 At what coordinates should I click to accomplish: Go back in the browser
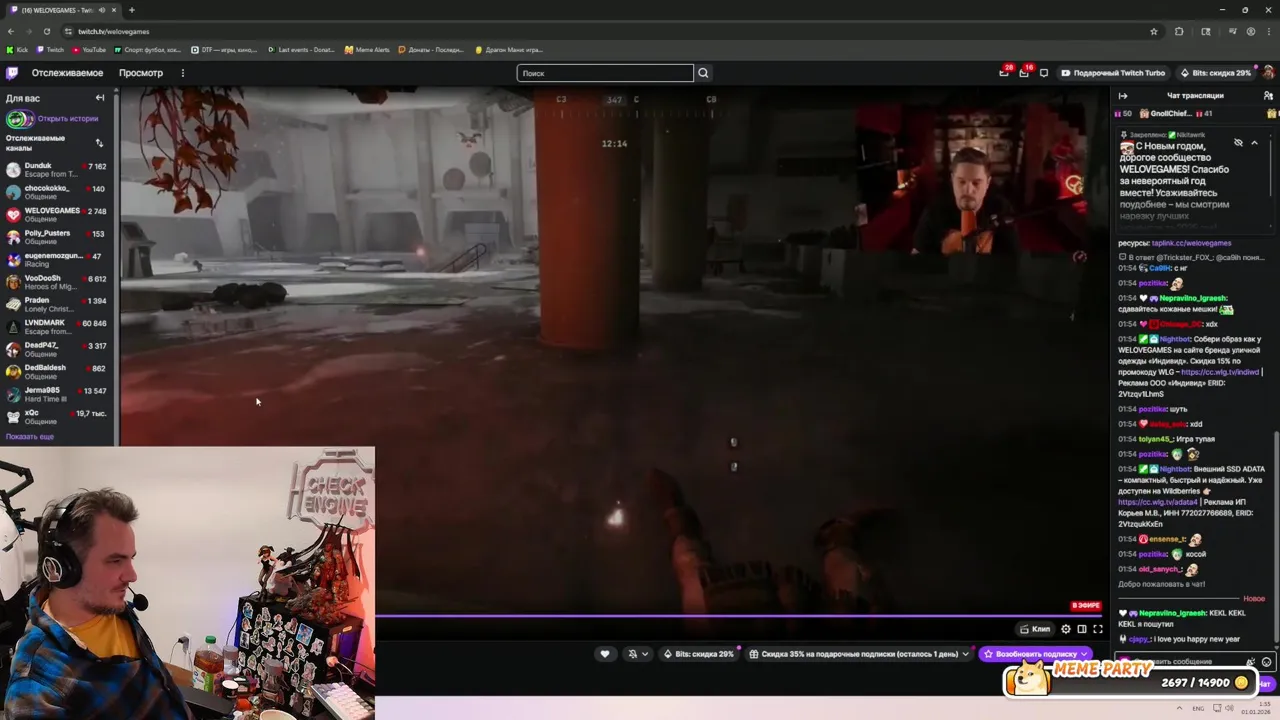click(x=11, y=31)
